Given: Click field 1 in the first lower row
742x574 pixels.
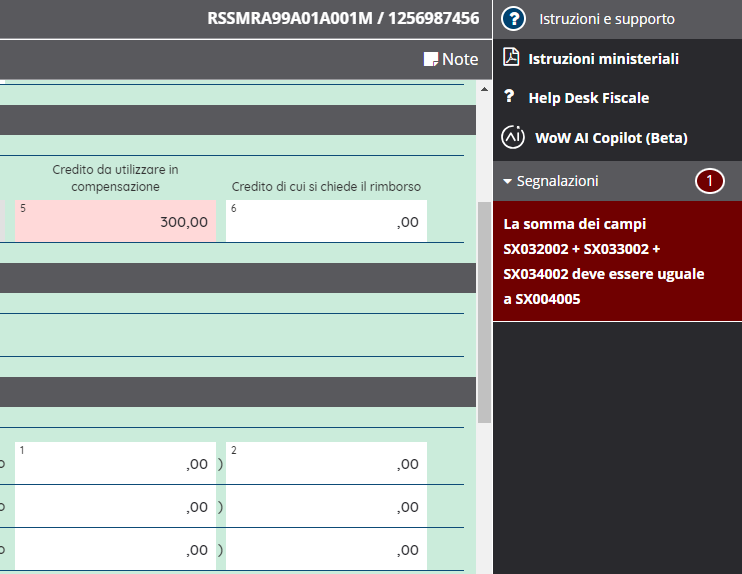Looking at the screenshot, I should [x=114, y=463].
